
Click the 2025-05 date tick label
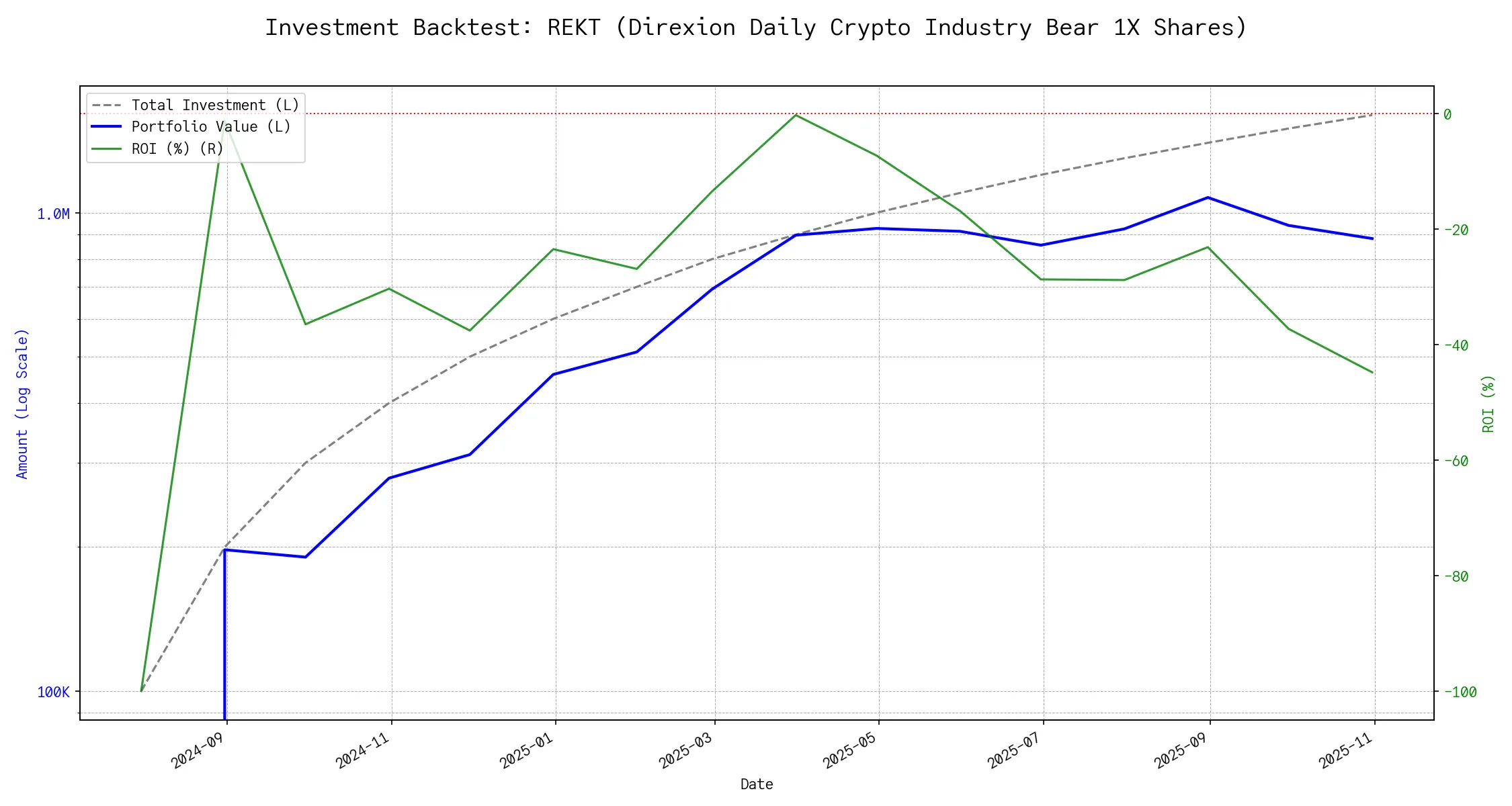[x=851, y=750]
